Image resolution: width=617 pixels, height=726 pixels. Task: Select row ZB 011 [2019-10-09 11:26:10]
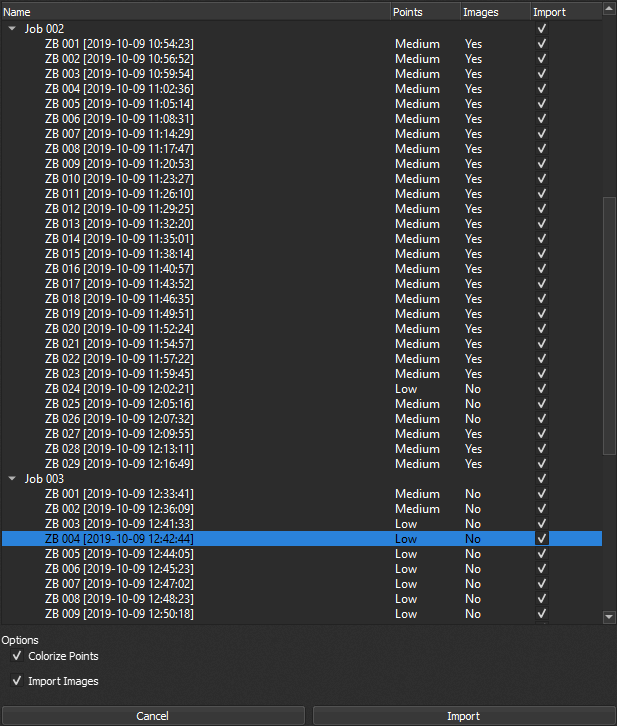302,194
